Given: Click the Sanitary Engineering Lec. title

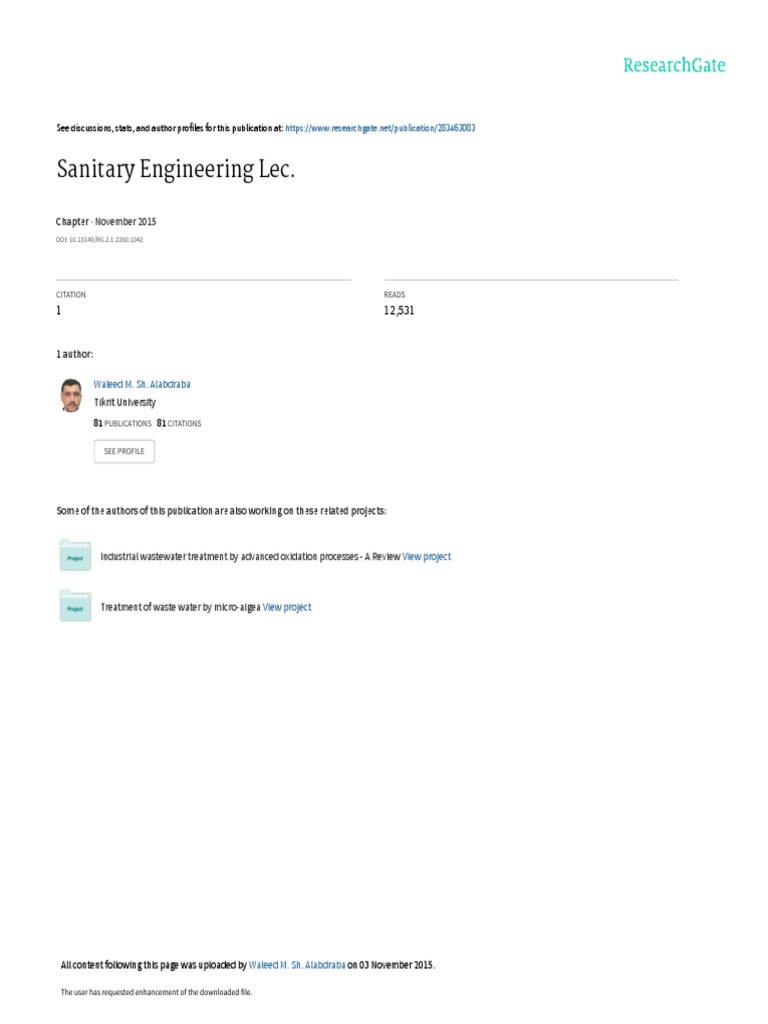Looking at the screenshot, I should point(176,171).
